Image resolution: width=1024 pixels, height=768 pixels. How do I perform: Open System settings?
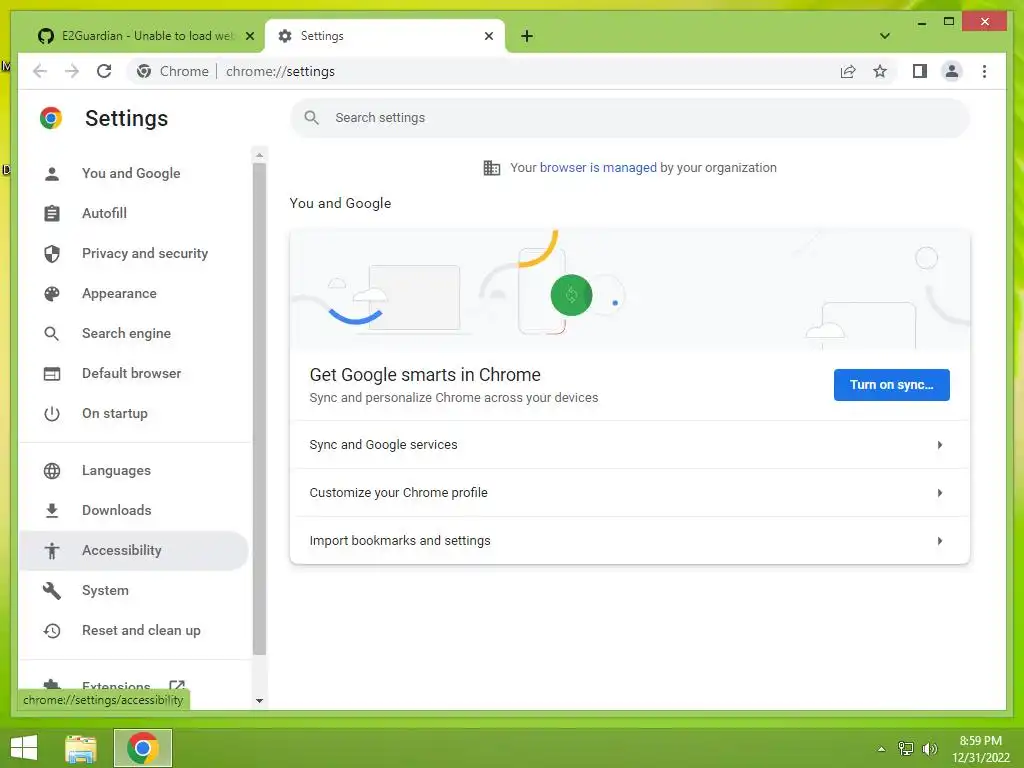click(x=134, y=590)
